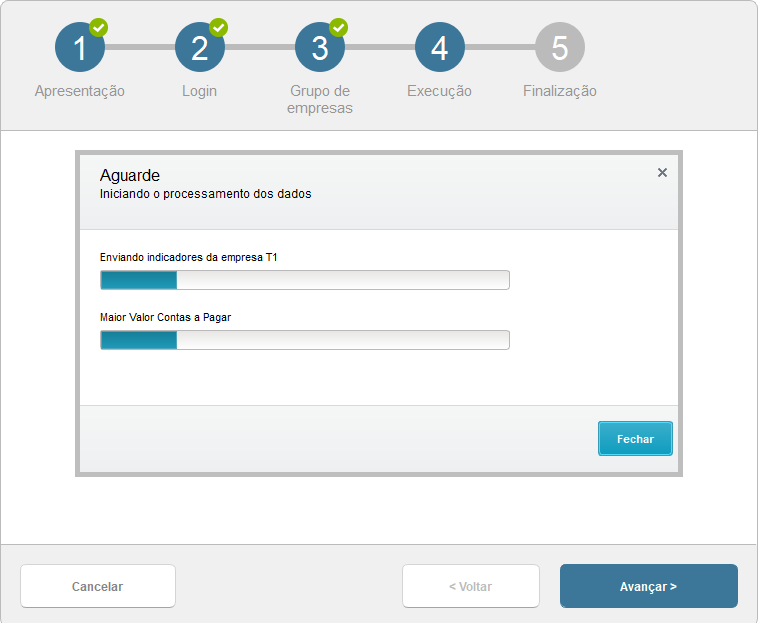Click the Aguarde dialog title
Screen dimensions: 759x623
(130, 175)
